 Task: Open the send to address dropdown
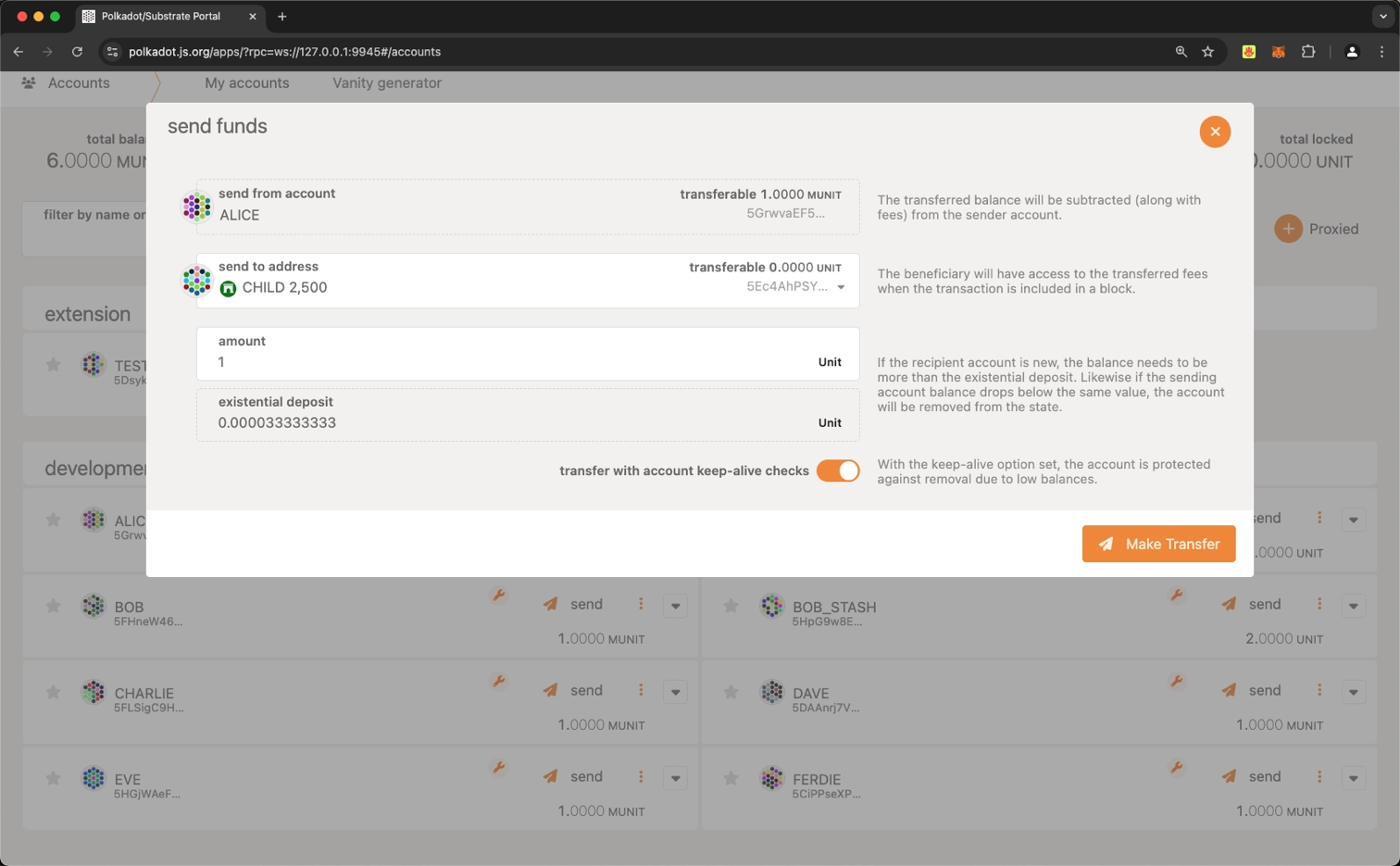click(x=841, y=287)
